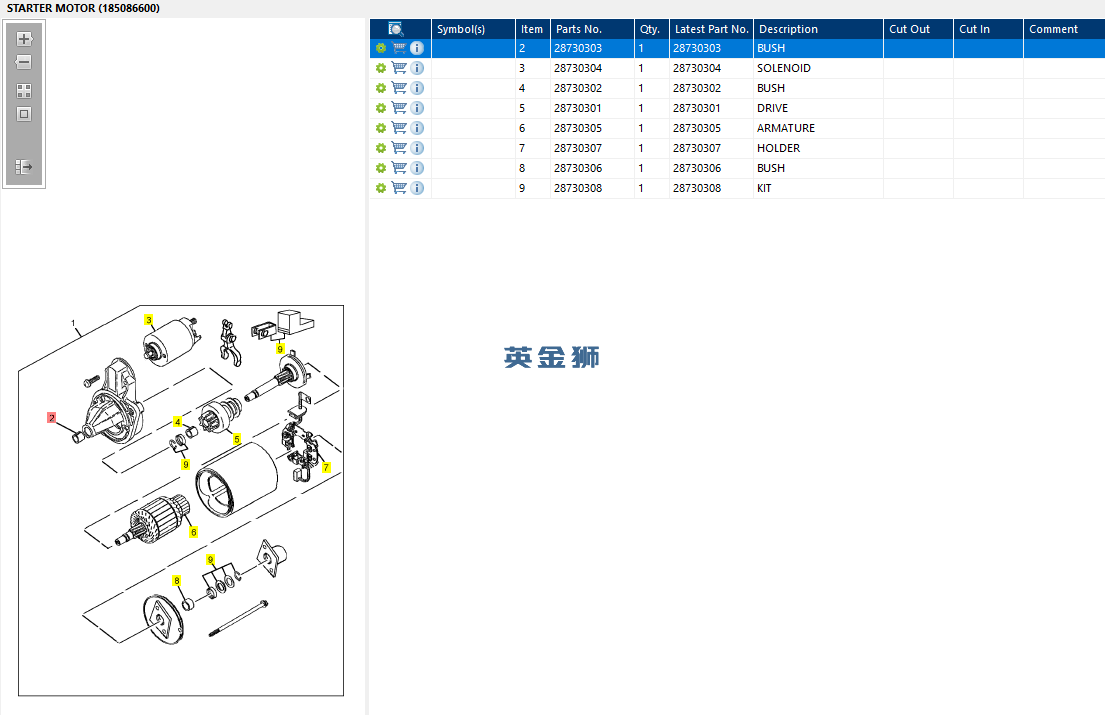Open gear icon for item 2 BUSH

pos(381,48)
